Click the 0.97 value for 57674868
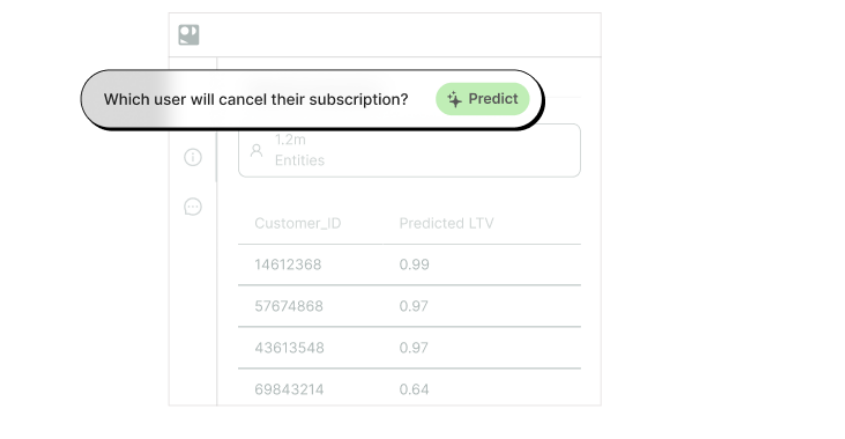Image resolution: width=845 pixels, height=439 pixels. click(414, 306)
